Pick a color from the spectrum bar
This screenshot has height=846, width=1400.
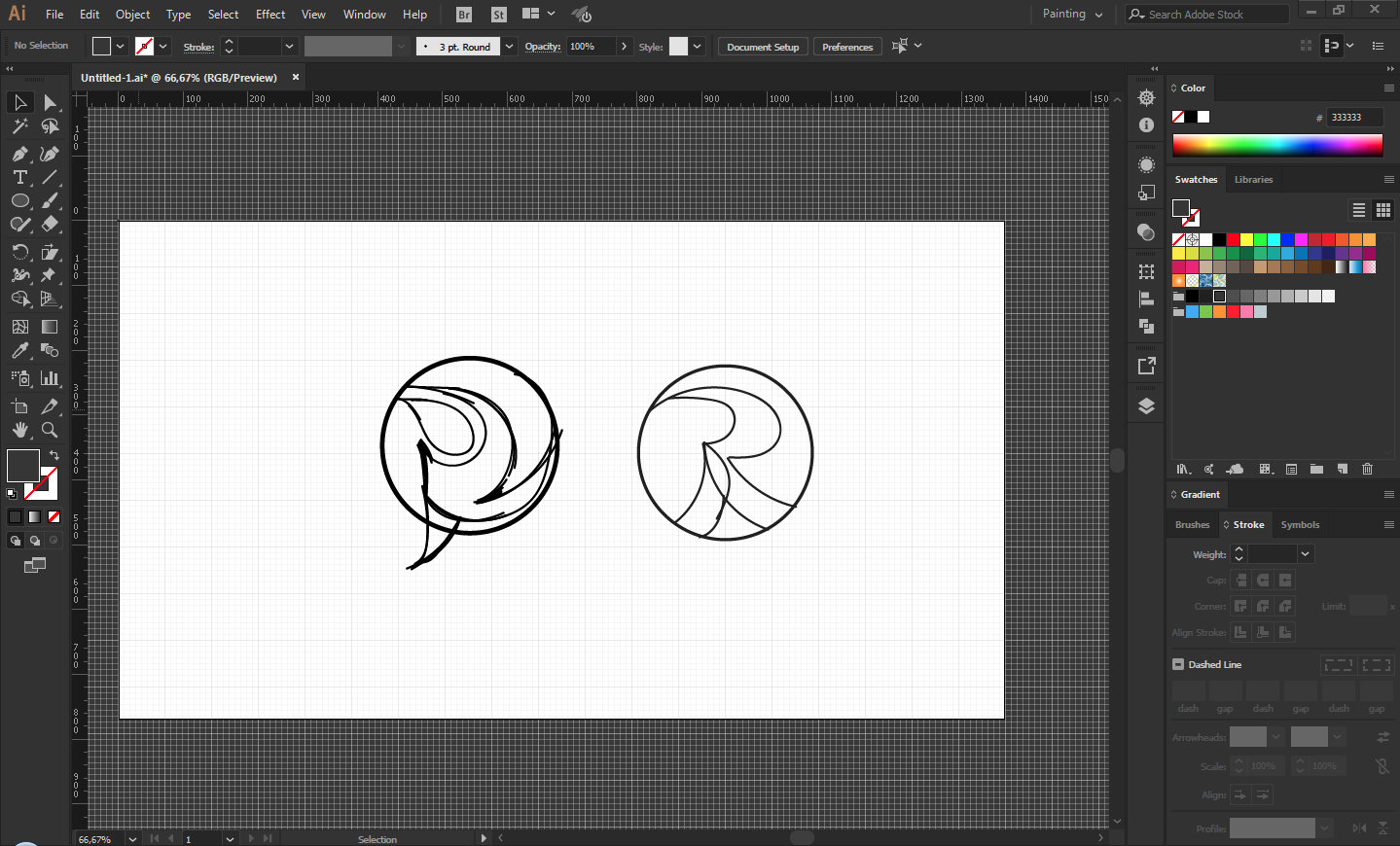1276,146
